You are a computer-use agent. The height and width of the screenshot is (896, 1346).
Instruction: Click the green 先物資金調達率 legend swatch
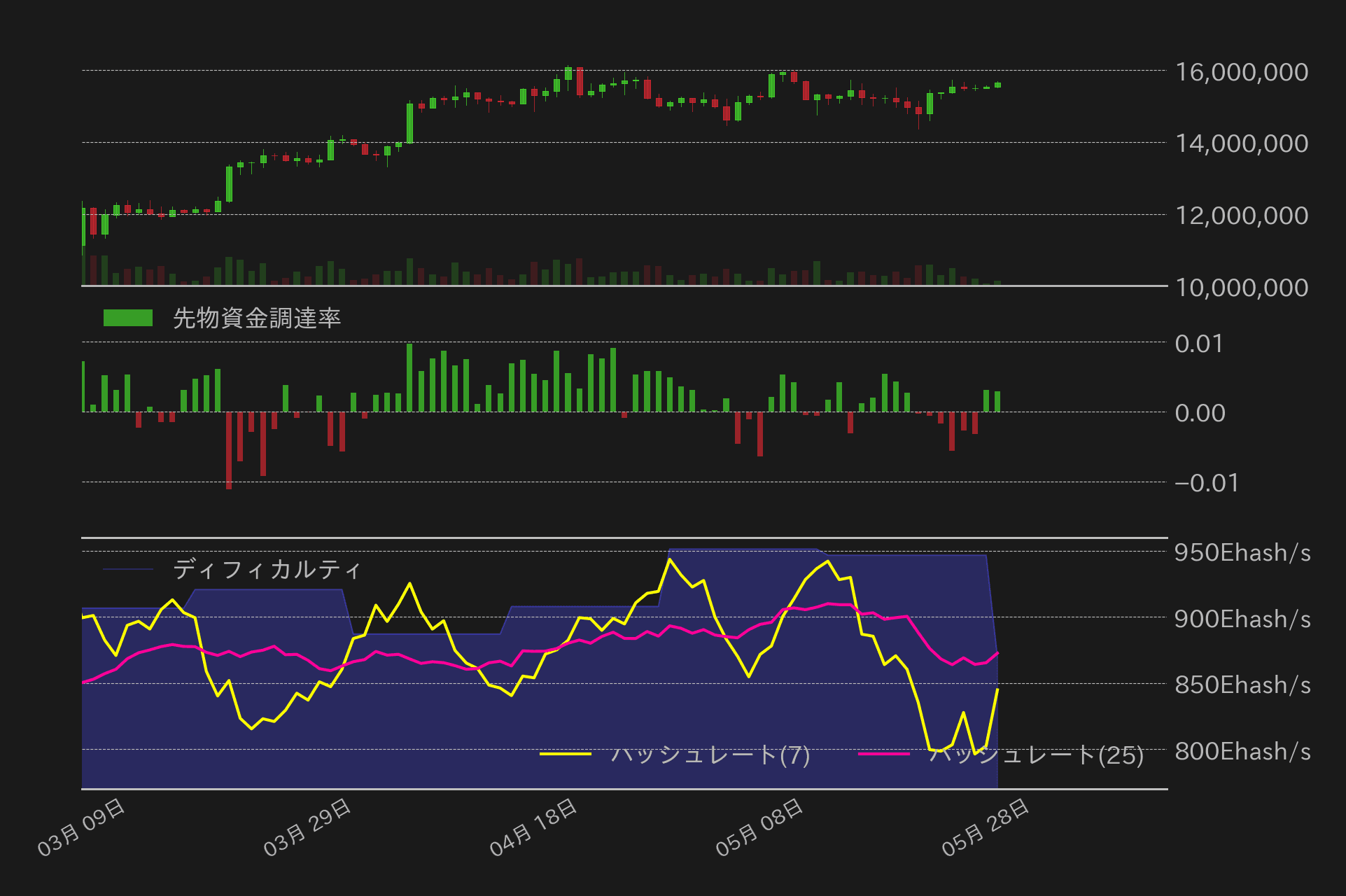click(x=127, y=318)
